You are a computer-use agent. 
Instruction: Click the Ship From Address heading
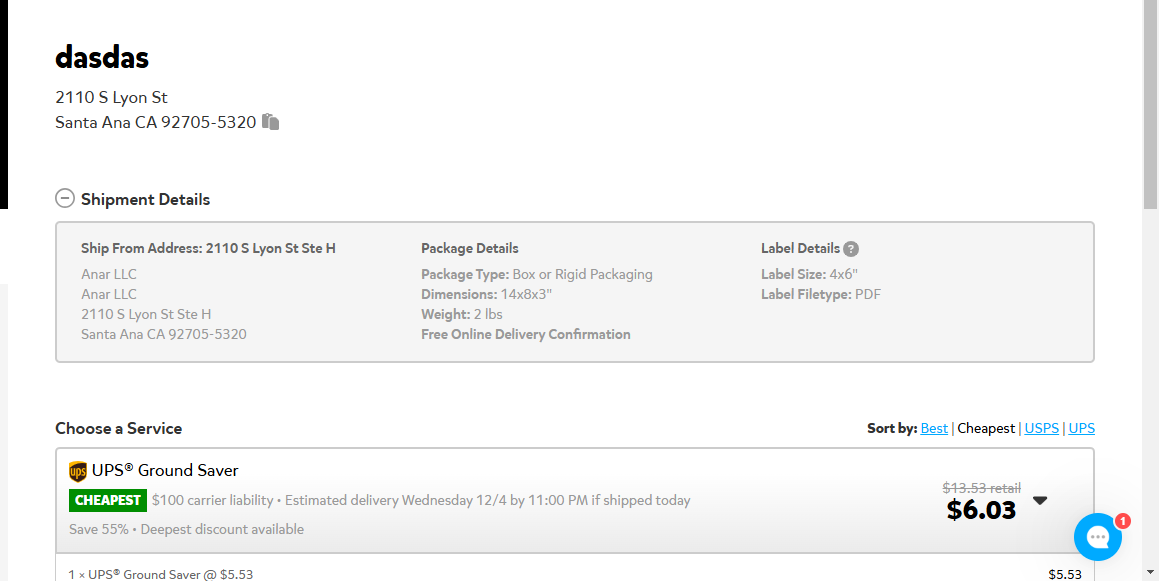tap(208, 248)
